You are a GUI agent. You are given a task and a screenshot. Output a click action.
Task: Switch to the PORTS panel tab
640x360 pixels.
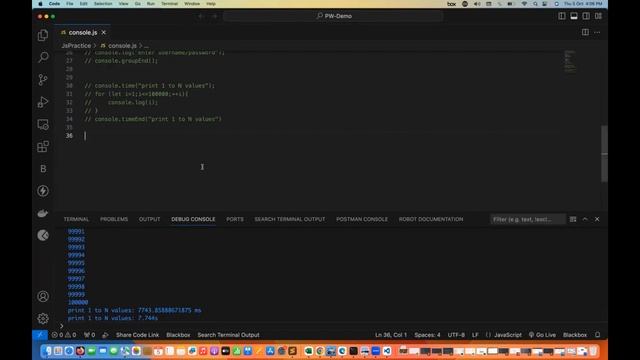tap(235, 219)
